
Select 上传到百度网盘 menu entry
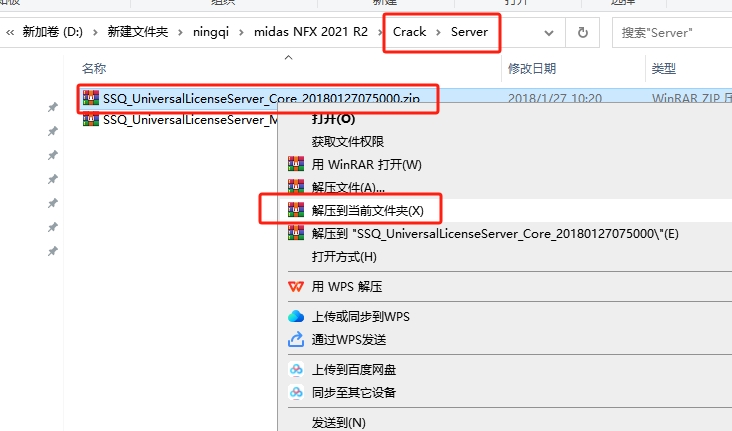tap(354, 370)
